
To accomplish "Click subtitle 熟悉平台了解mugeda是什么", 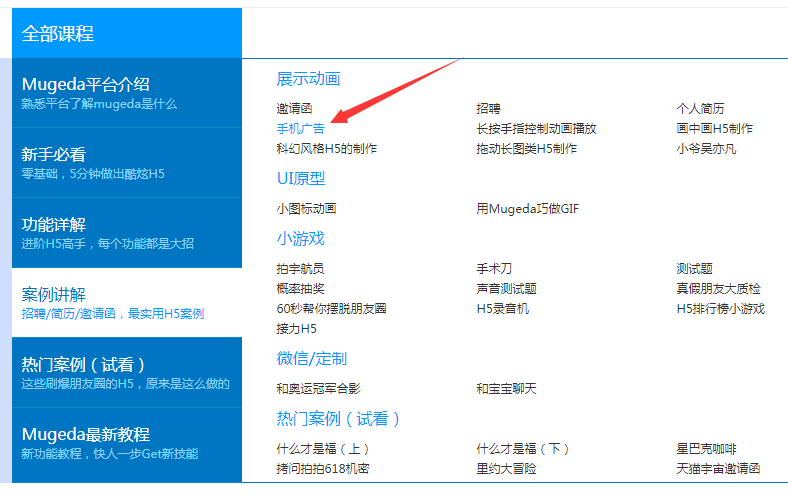I will tap(99, 104).
